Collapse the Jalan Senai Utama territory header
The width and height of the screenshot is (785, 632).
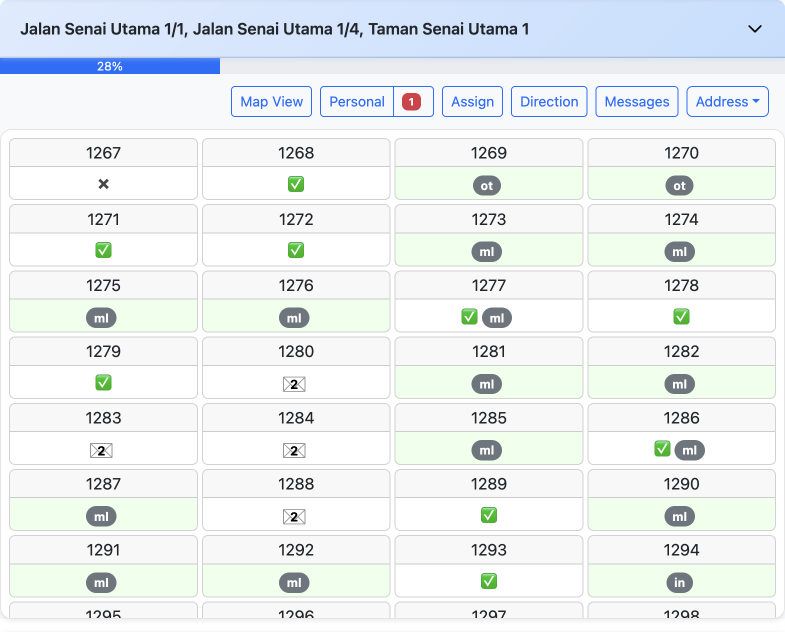(755, 29)
